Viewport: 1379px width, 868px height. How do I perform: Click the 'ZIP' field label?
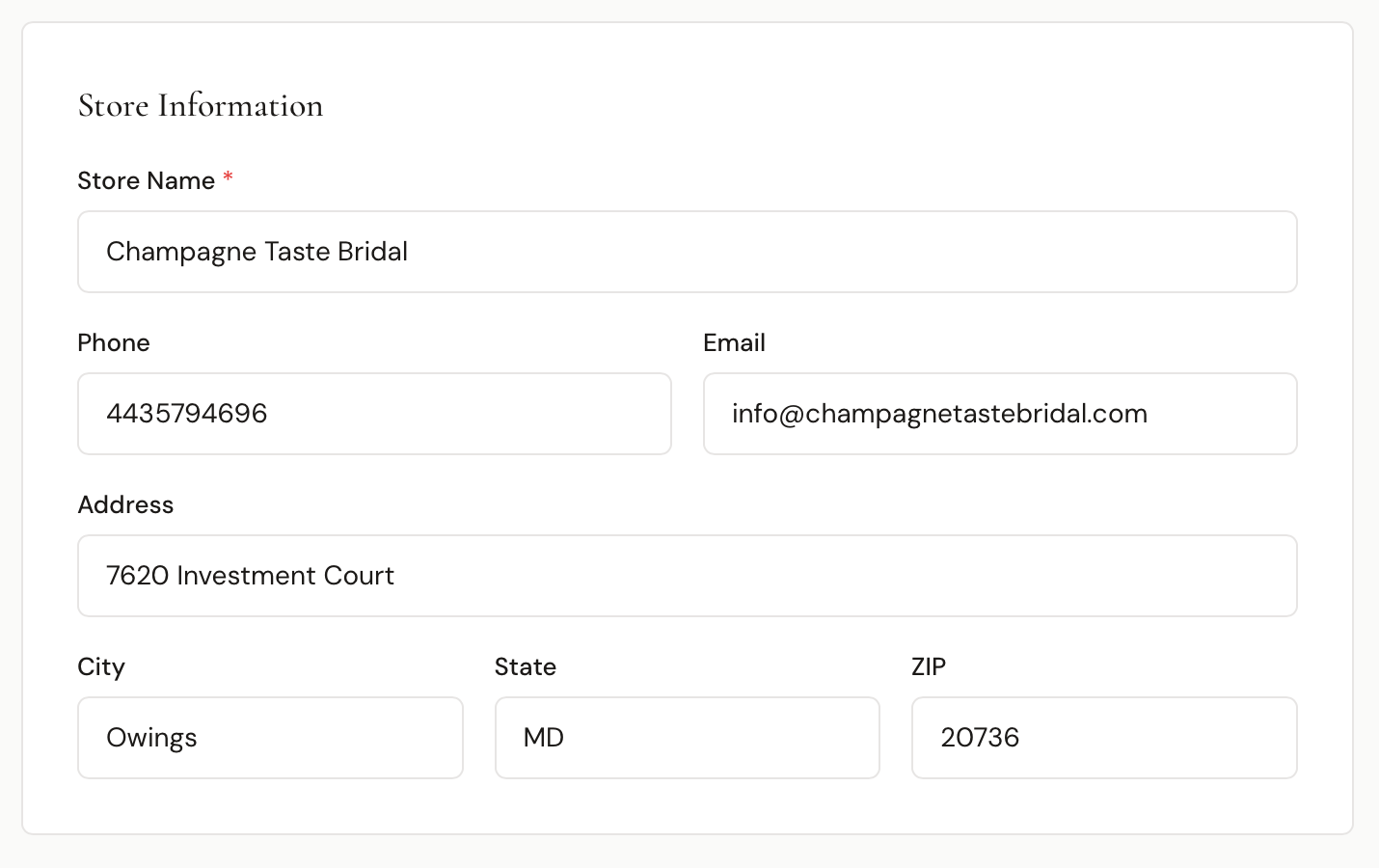929,667
